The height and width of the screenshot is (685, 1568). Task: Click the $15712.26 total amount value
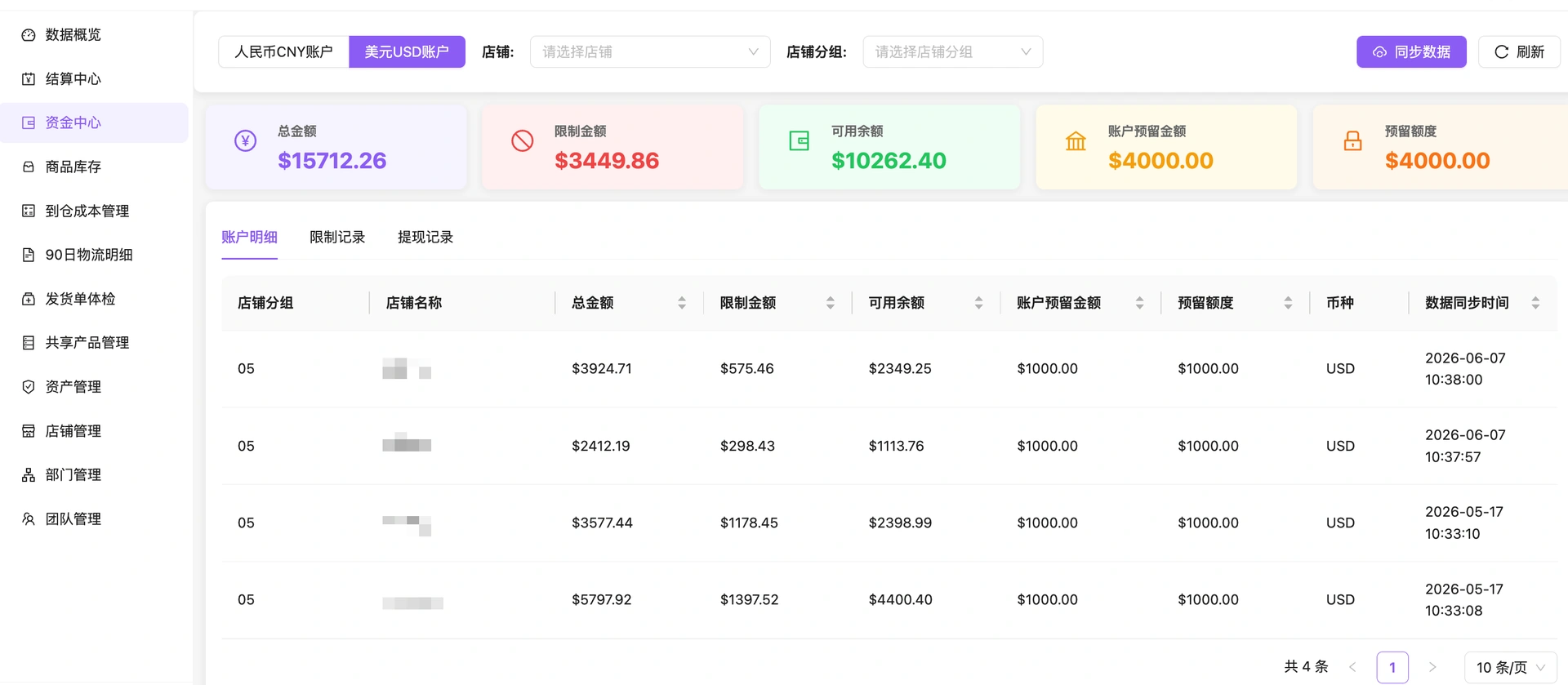332,161
